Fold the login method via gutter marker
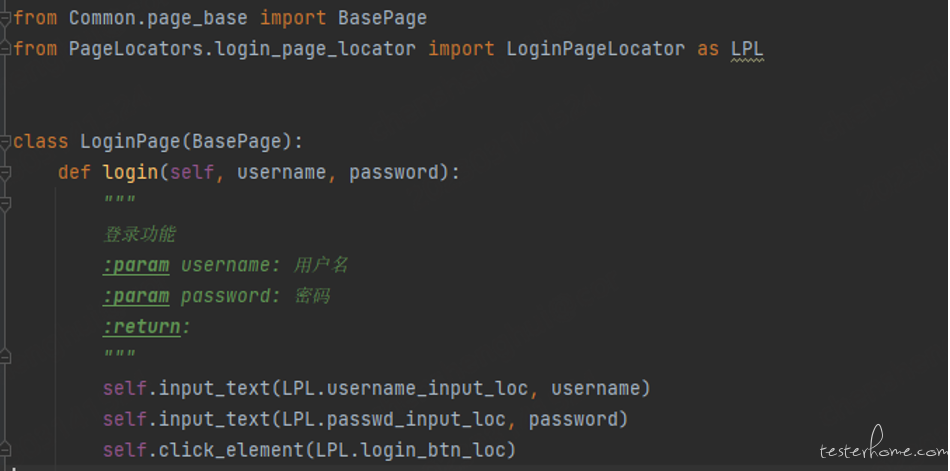 [x=5, y=173]
